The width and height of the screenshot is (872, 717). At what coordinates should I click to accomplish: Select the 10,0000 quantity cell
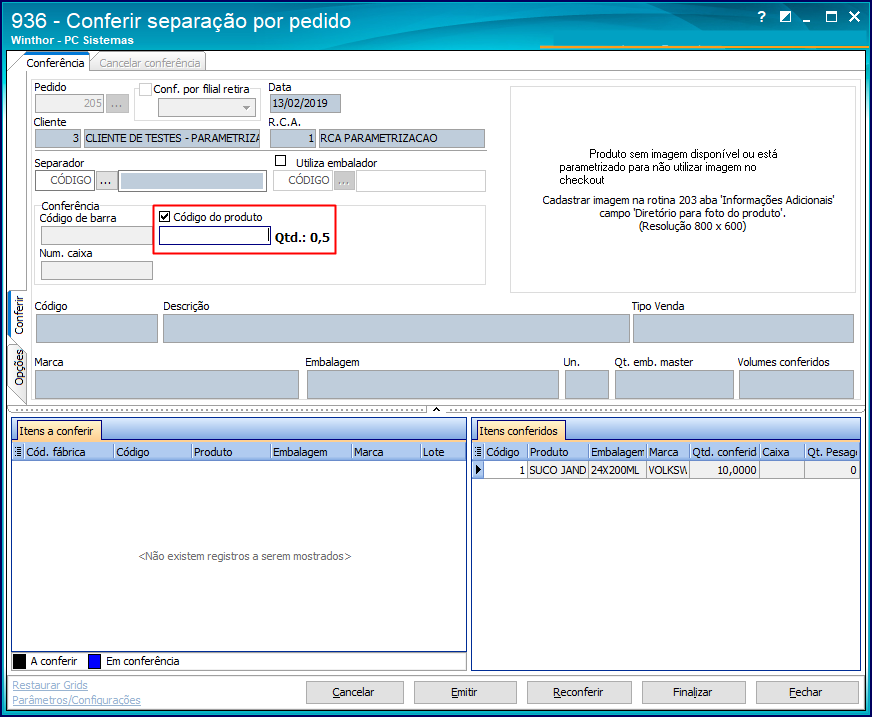725,470
